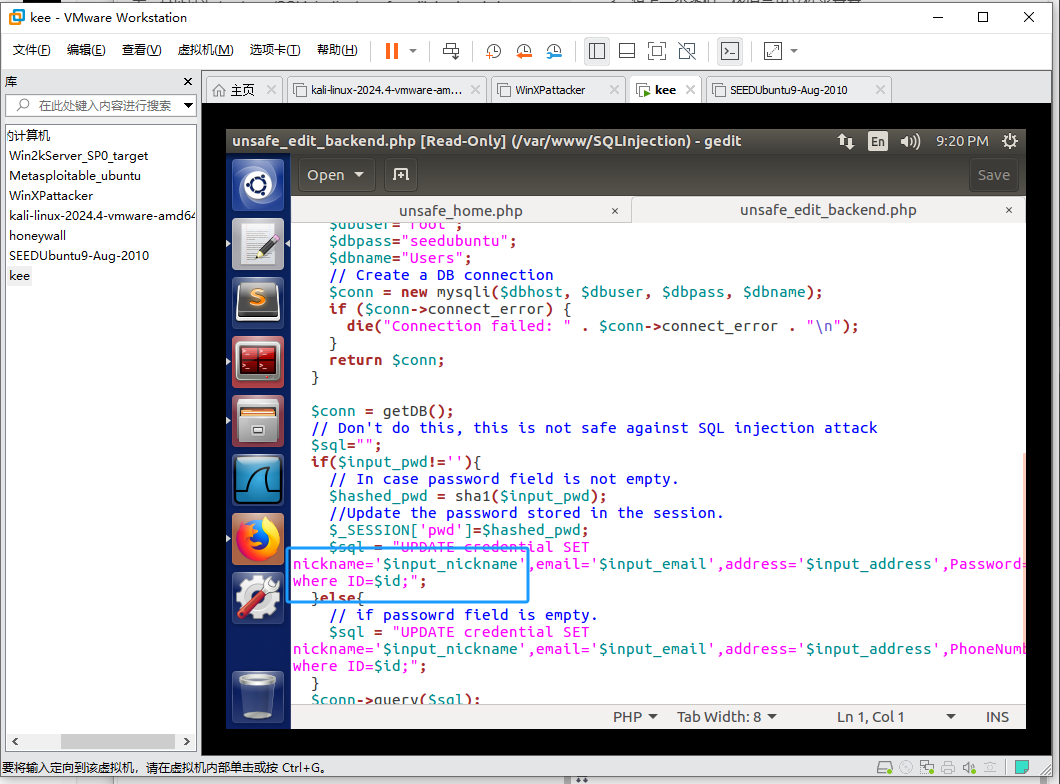Click the Open button in gedit
1060x784 pixels.
pyautogui.click(x=335, y=175)
